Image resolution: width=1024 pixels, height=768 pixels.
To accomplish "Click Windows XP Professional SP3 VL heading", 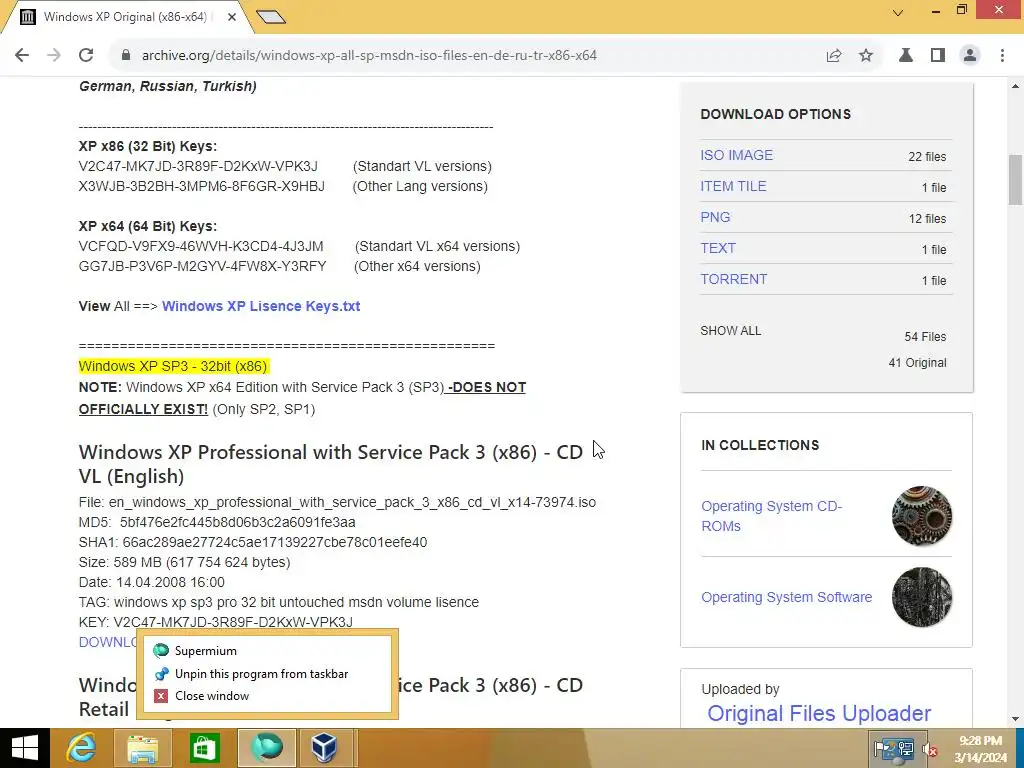I will pos(330,464).
